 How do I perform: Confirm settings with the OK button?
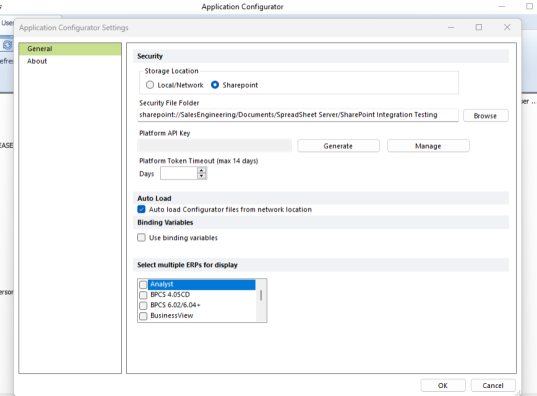coord(443,385)
